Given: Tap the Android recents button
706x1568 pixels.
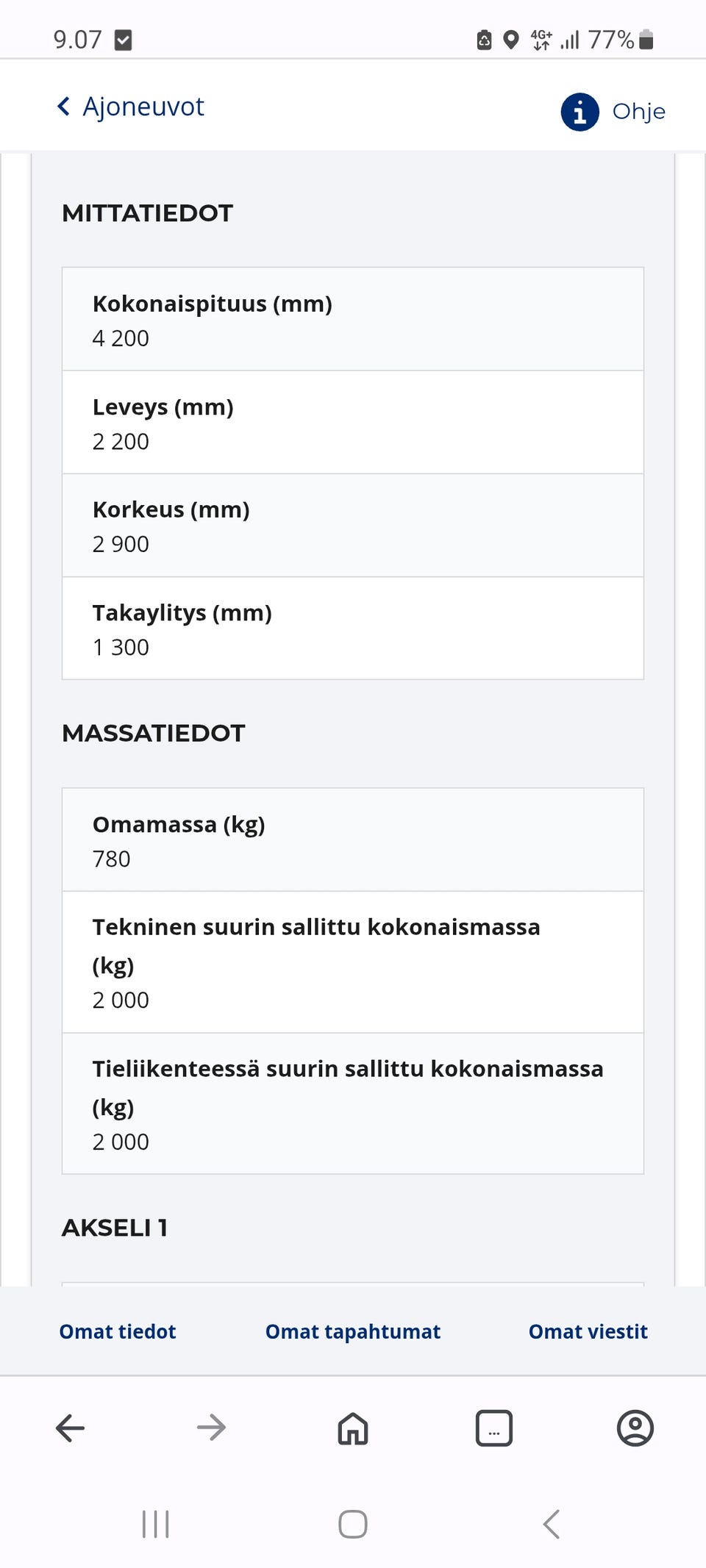Looking at the screenshot, I should pos(154,1524).
